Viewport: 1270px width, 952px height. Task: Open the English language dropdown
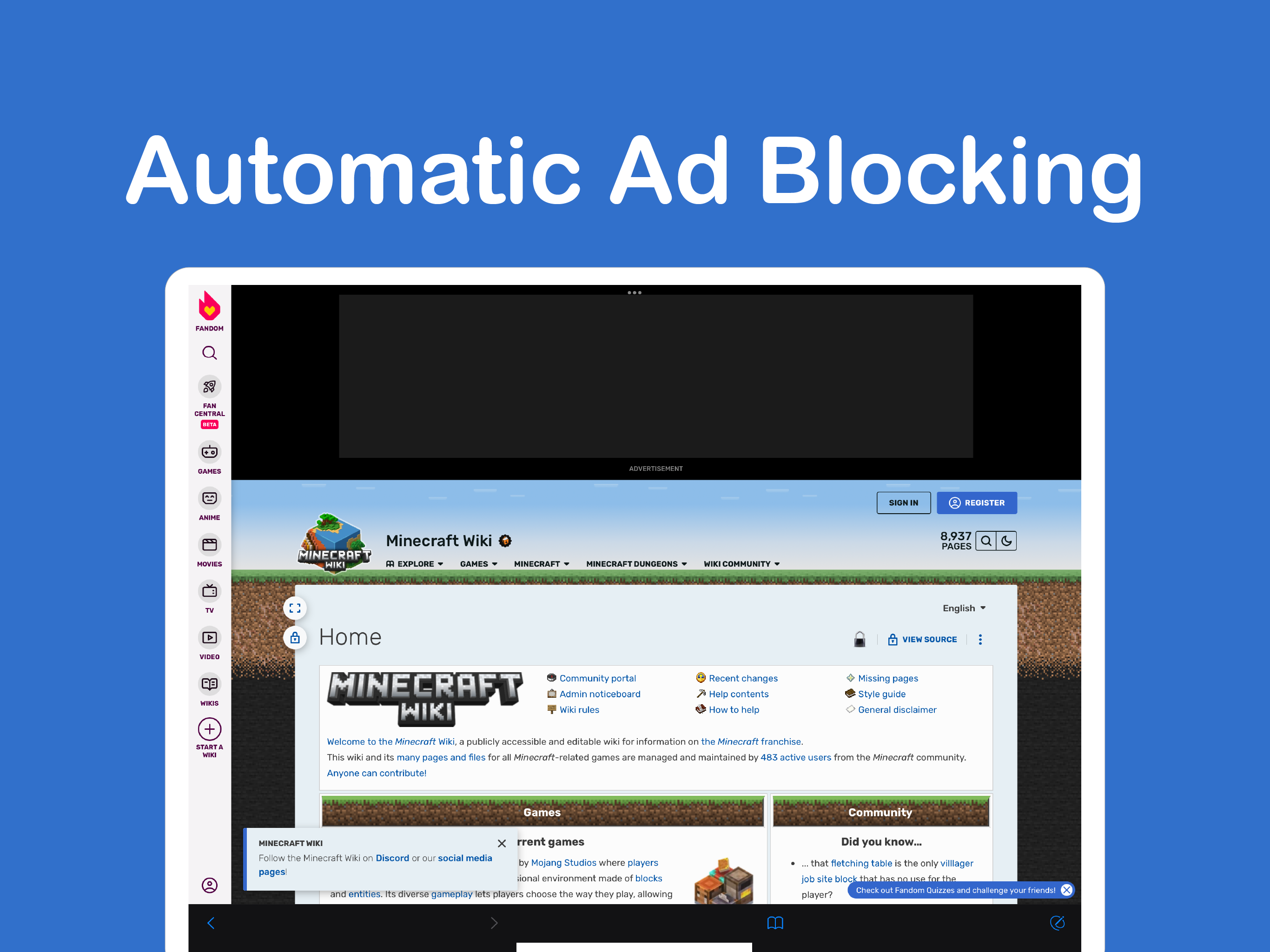964,608
